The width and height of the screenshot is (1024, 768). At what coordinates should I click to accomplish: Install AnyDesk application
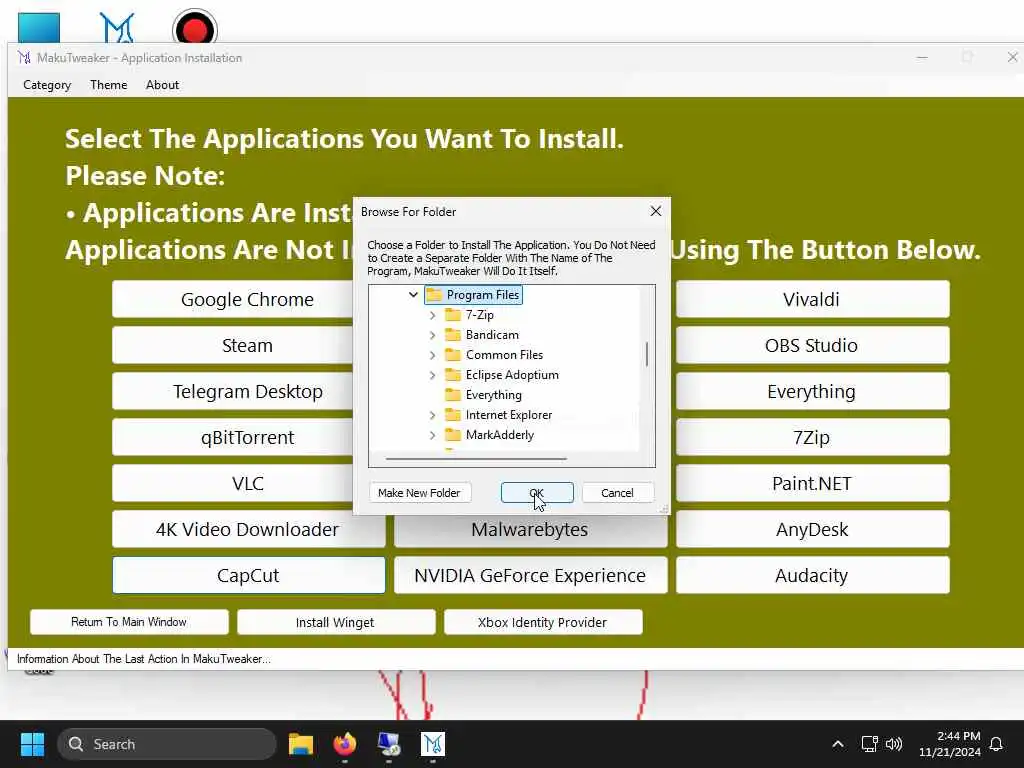click(x=812, y=529)
